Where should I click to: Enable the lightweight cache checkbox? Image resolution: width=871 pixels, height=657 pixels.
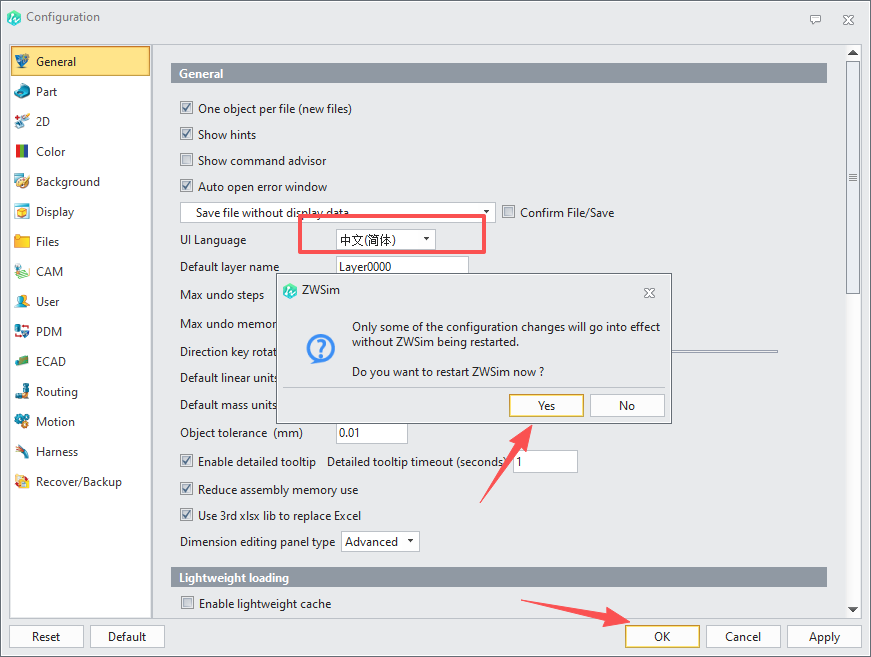(x=187, y=604)
